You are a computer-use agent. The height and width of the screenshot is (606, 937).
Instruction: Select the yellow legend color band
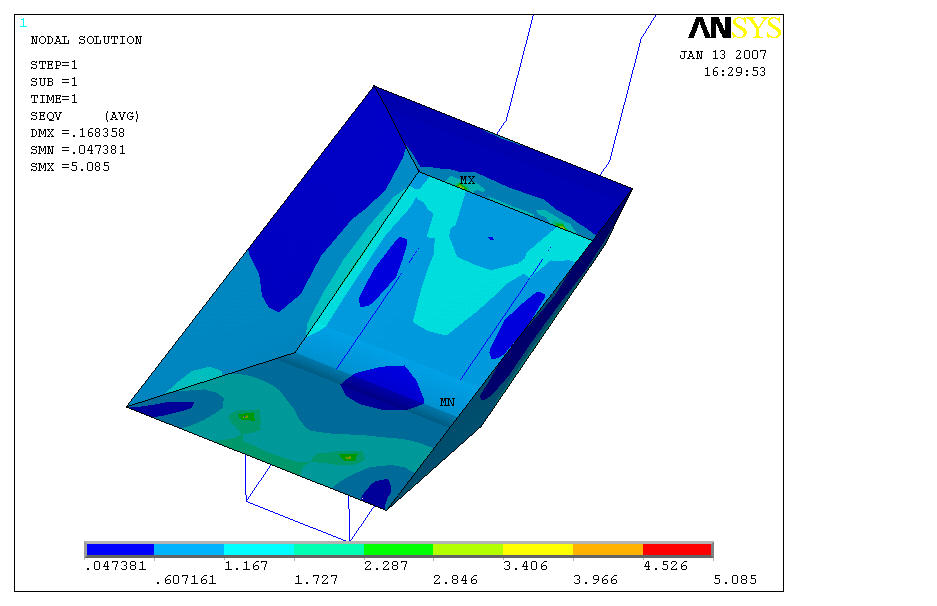coord(537,549)
